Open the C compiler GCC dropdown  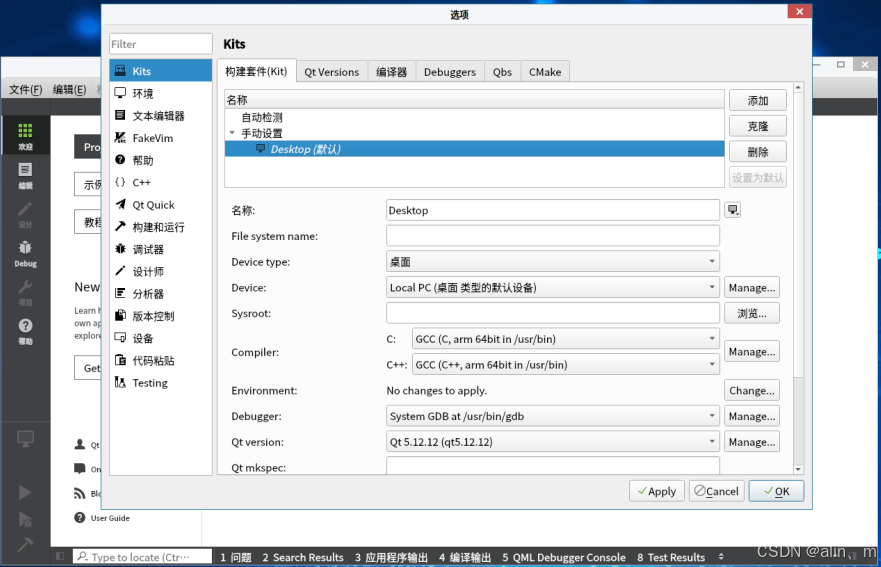coord(566,339)
